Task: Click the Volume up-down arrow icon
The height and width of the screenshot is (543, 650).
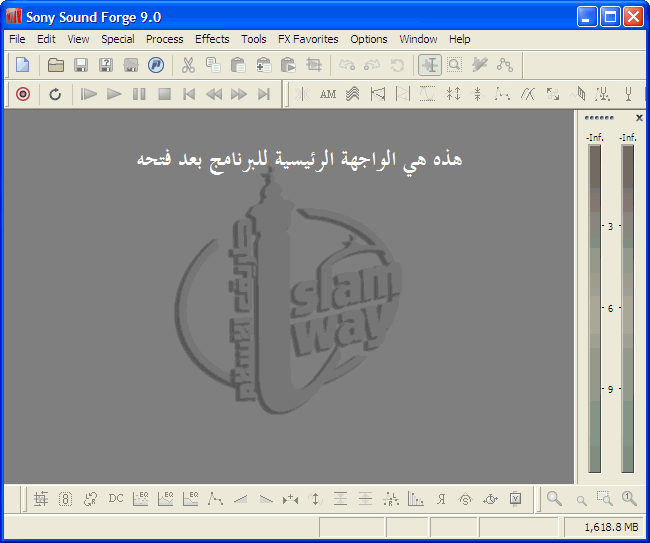Action: pos(315,499)
